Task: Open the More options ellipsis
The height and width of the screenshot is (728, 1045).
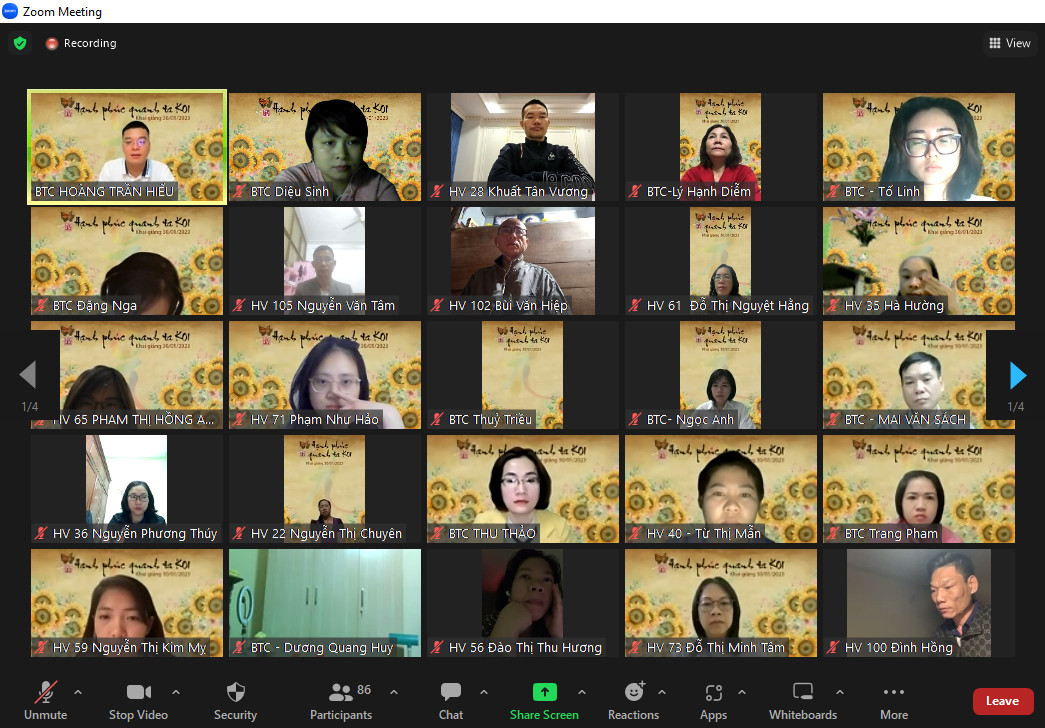Action: 894,692
